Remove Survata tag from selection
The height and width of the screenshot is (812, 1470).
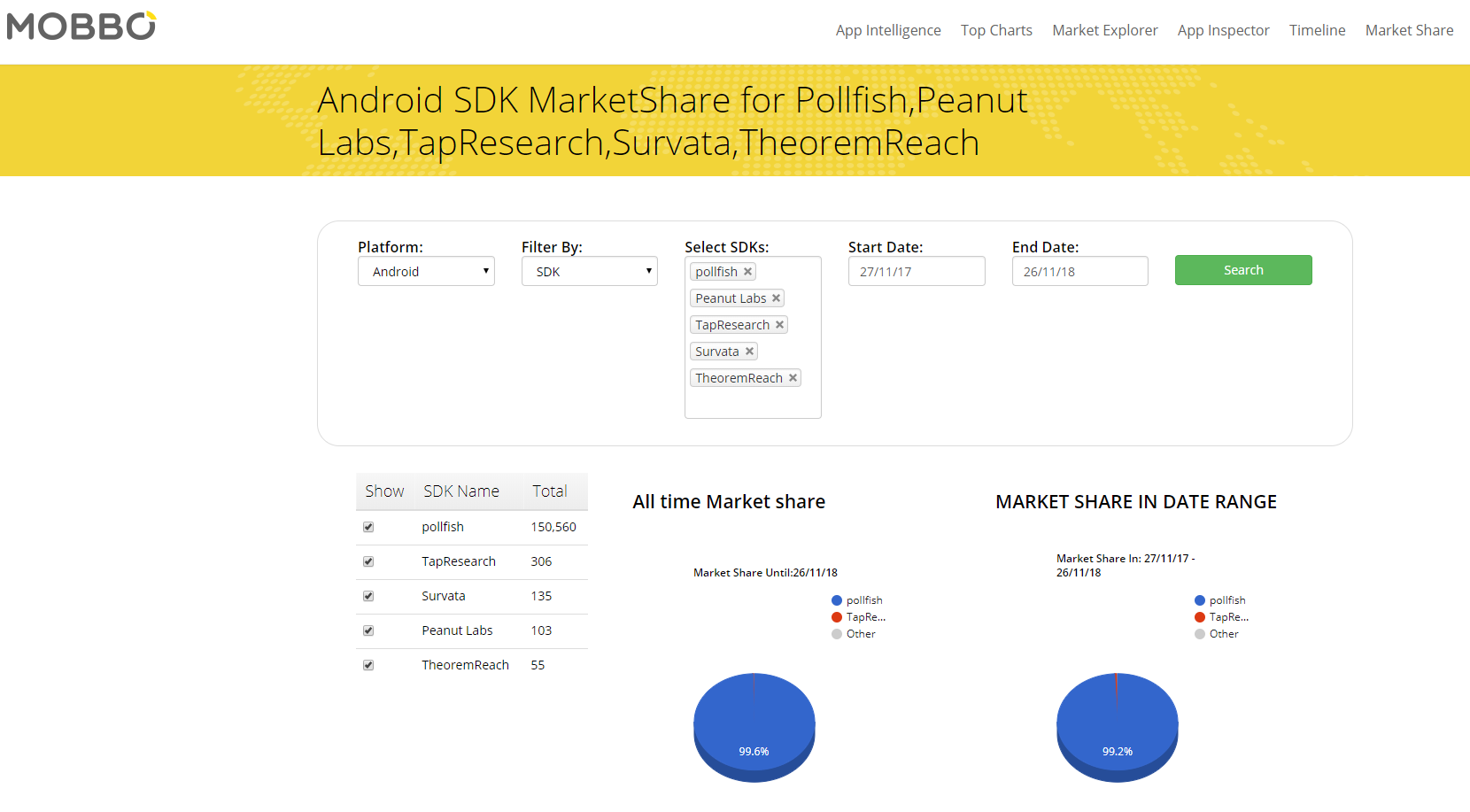tap(749, 352)
